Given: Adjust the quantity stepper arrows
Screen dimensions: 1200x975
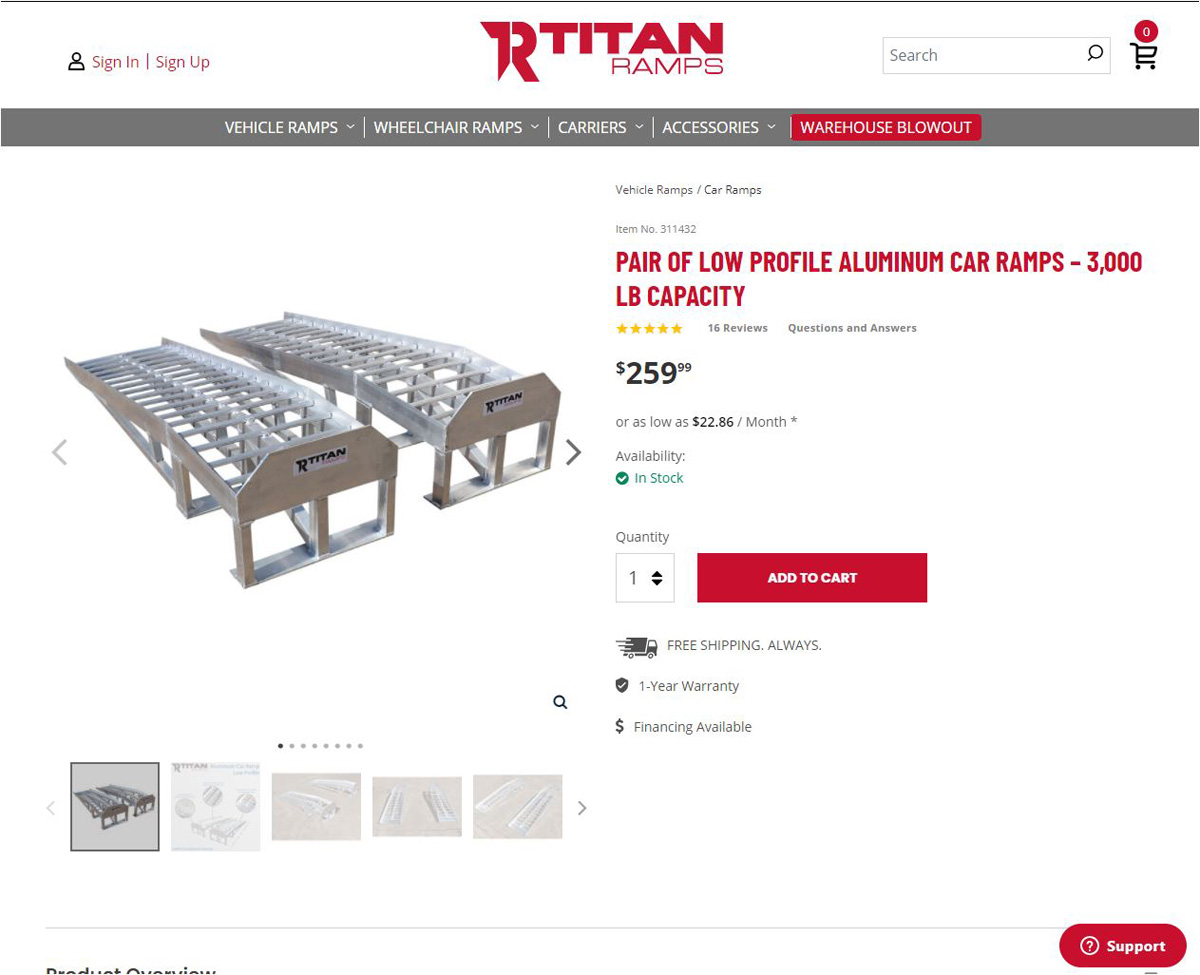Looking at the screenshot, I should tap(657, 578).
